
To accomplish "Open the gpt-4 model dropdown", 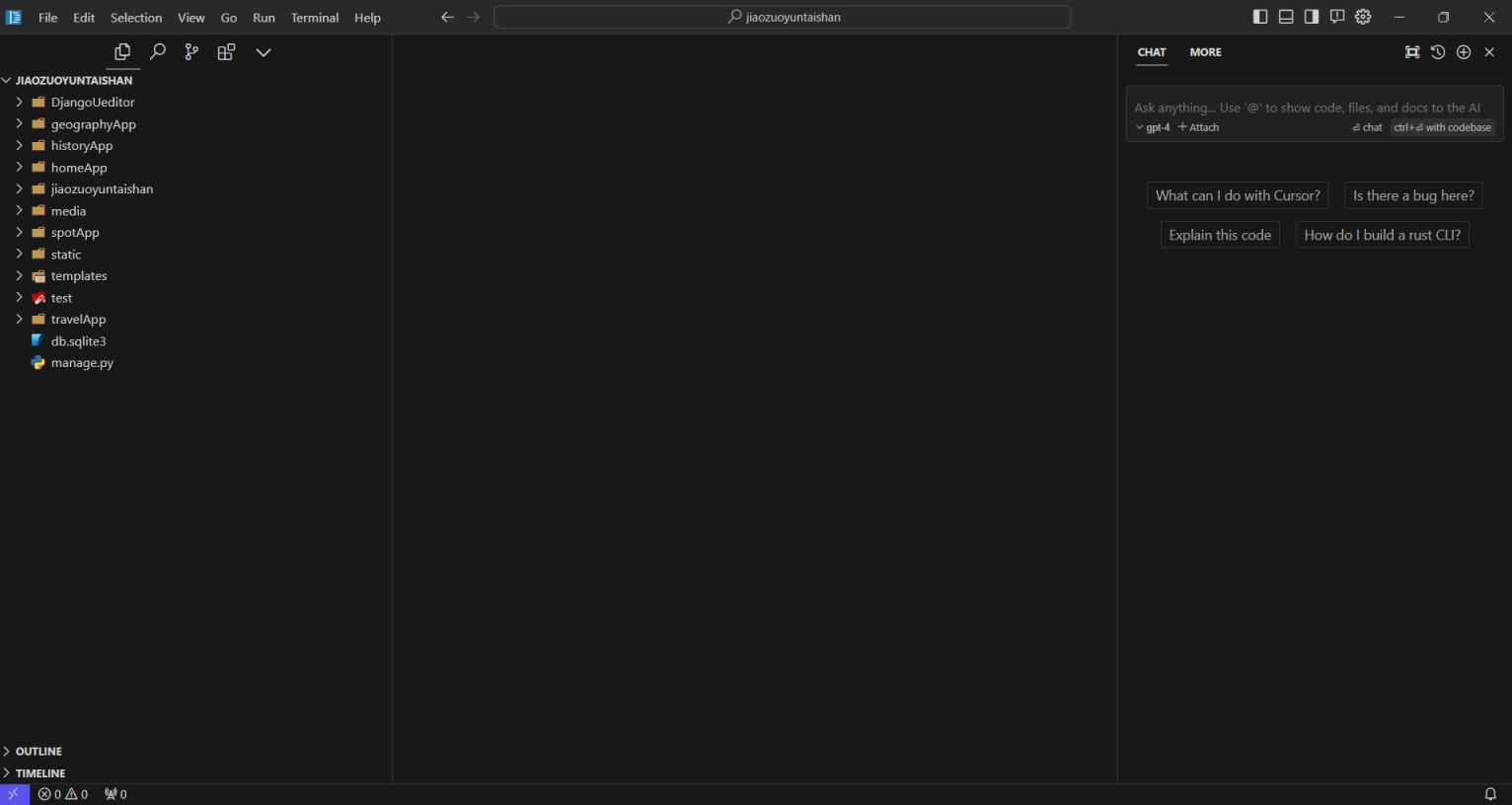I will pos(1153,127).
